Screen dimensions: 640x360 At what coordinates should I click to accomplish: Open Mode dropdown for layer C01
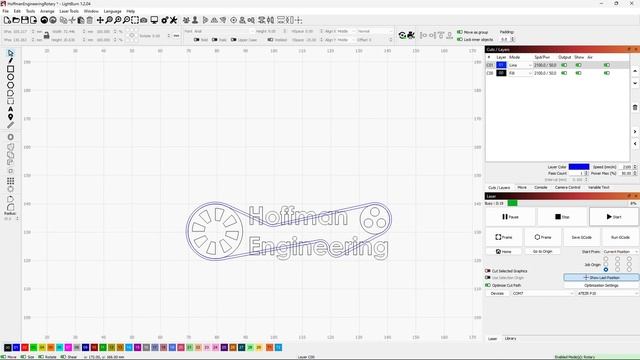click(x=520, y=65)
